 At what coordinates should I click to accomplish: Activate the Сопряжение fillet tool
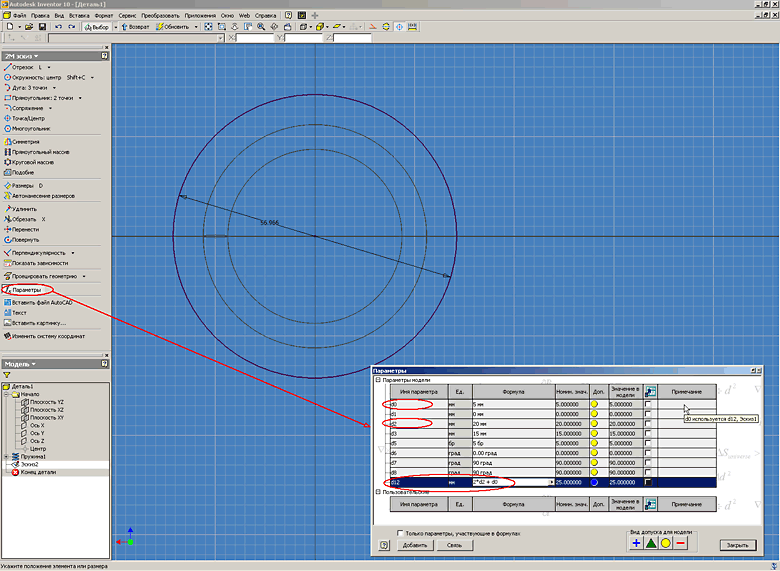(23, 108)
